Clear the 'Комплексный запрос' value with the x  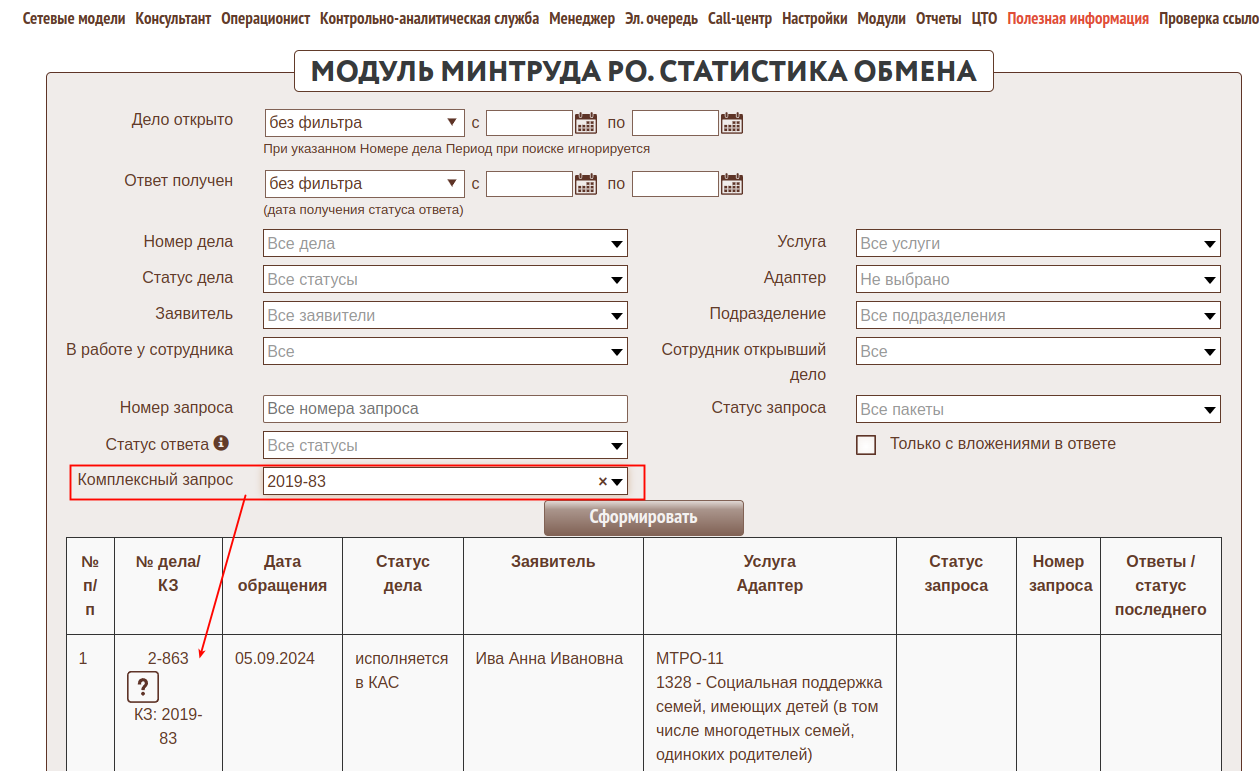(603, 481)
